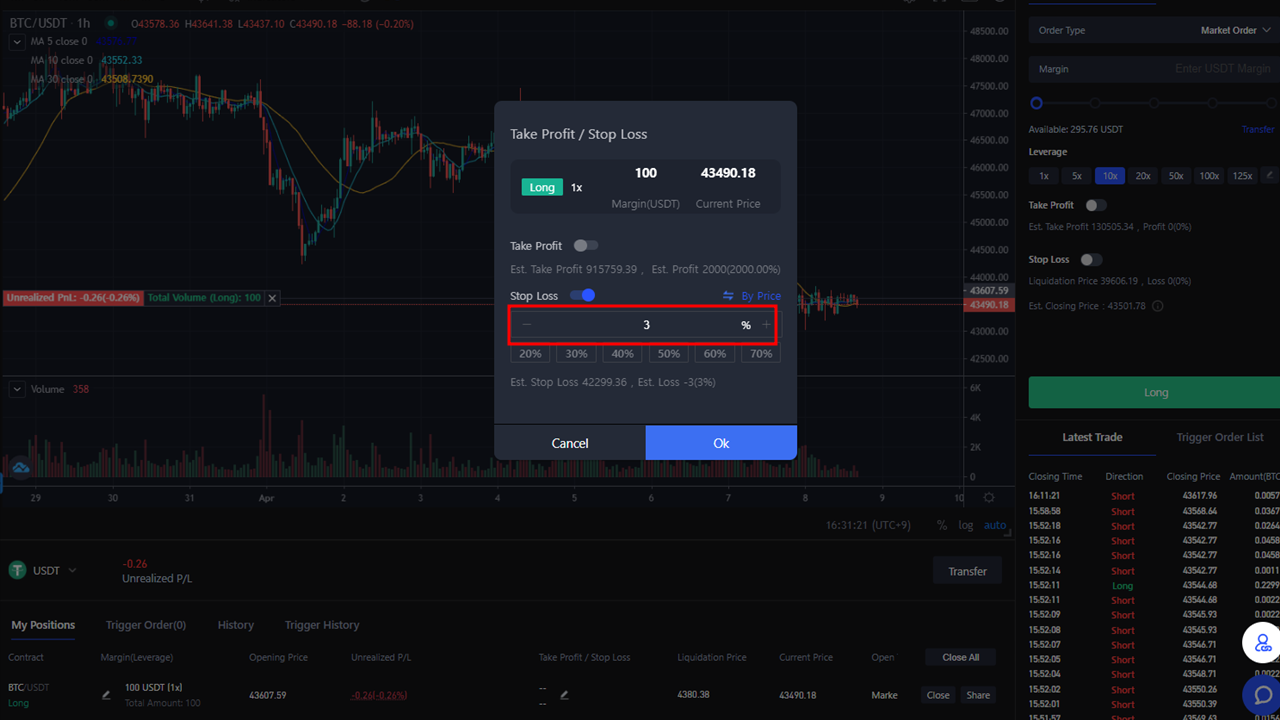Click the By Price swap icon
The height and width of the screenshot is (720, 1280).
point(728,296)
